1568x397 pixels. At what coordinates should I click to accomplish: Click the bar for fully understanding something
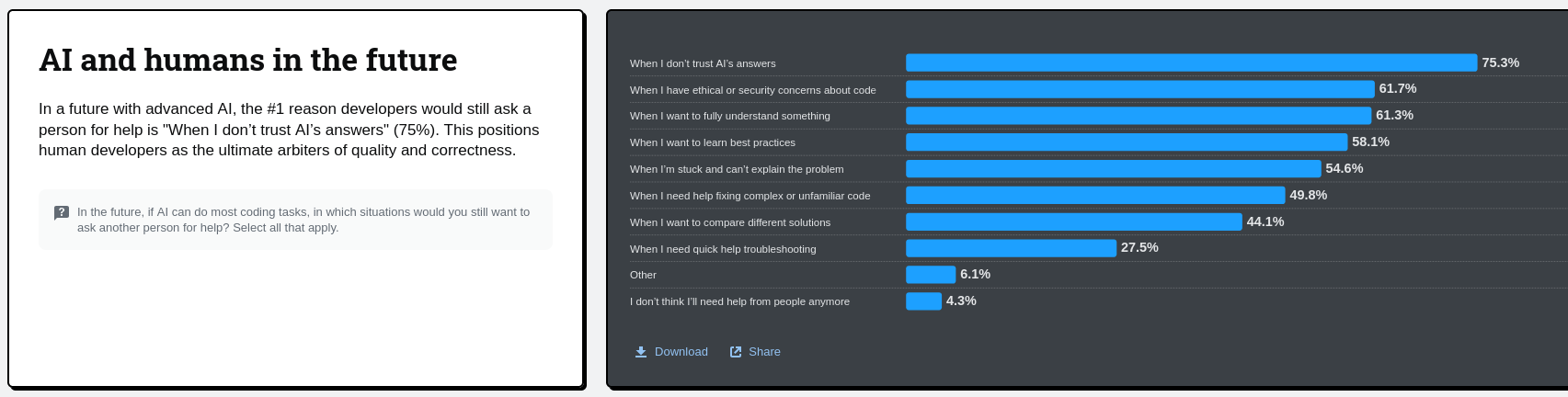(x=1138, y=116)
